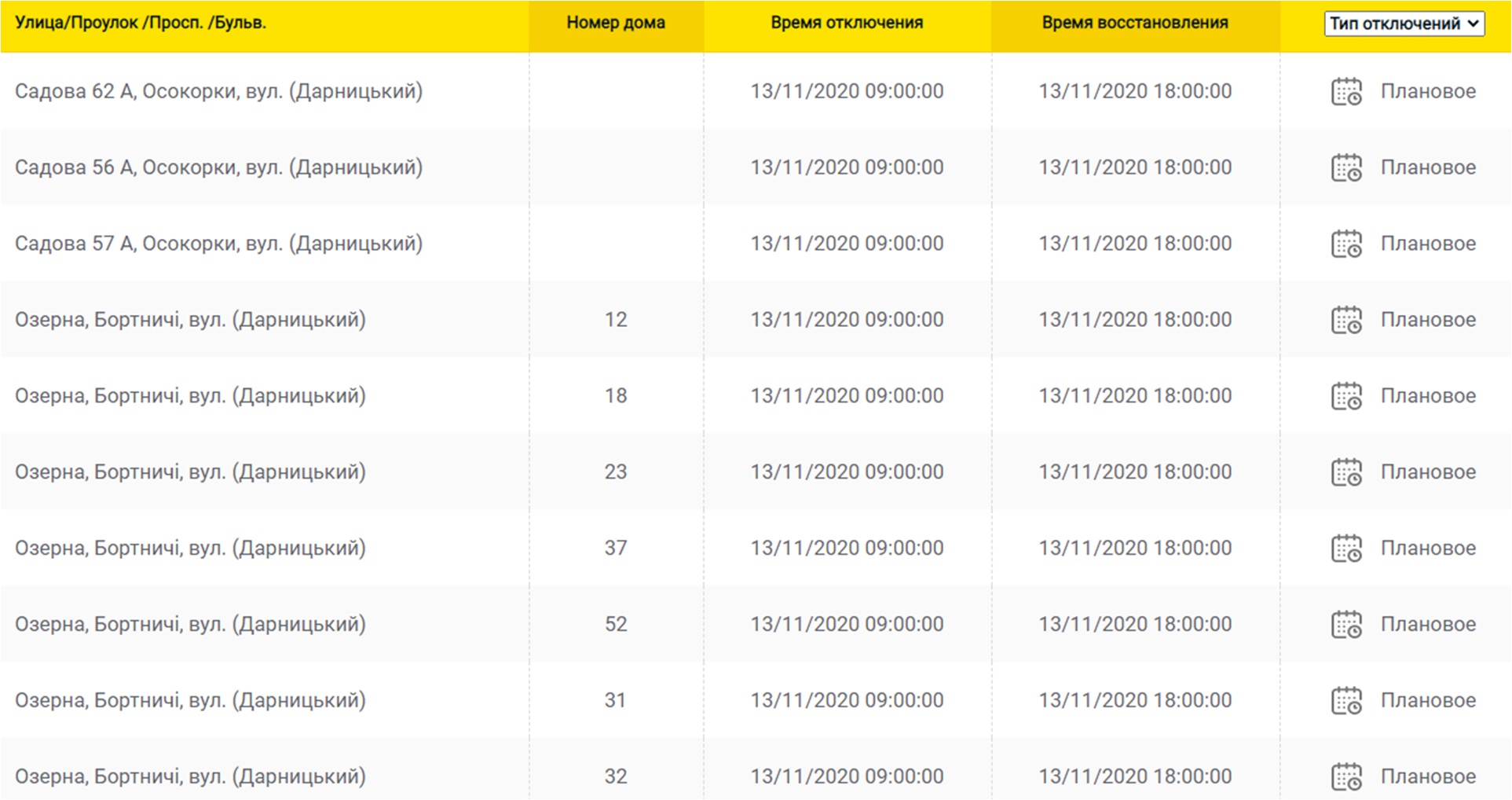Click calendar icon for Озерна house 12
1512x800 pixels.
coord(1346,320)
